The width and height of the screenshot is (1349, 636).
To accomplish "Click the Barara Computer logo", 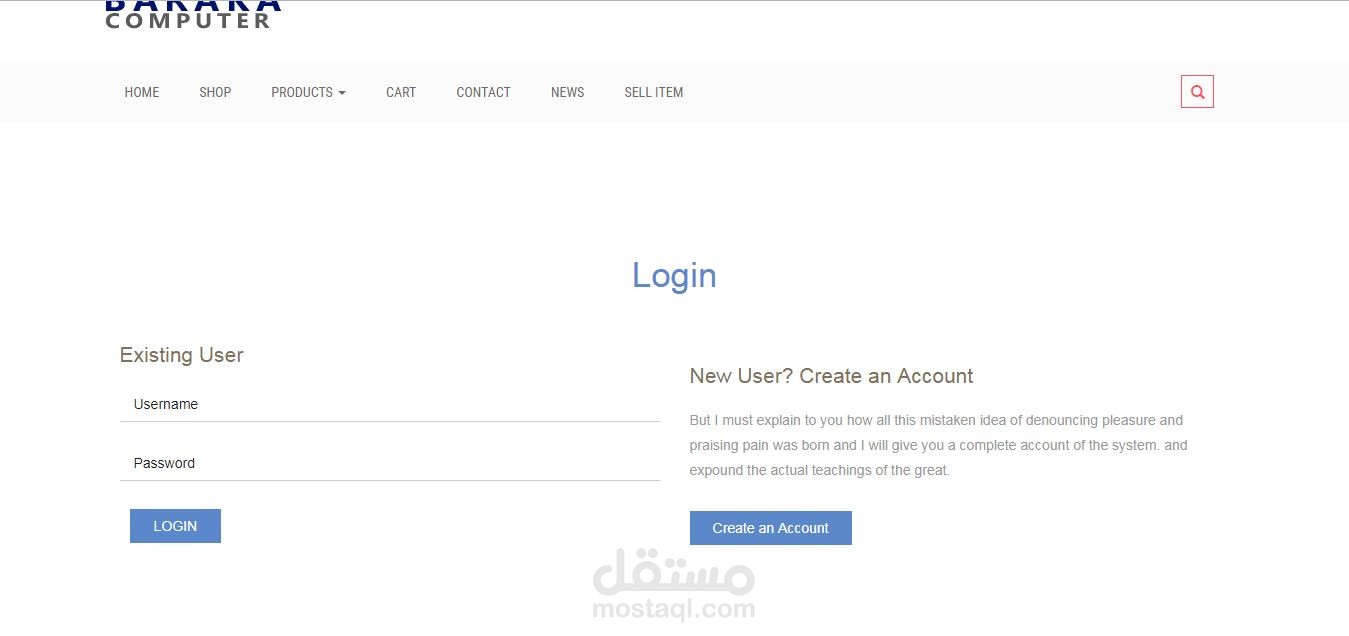I will click(x=193, y=15).
